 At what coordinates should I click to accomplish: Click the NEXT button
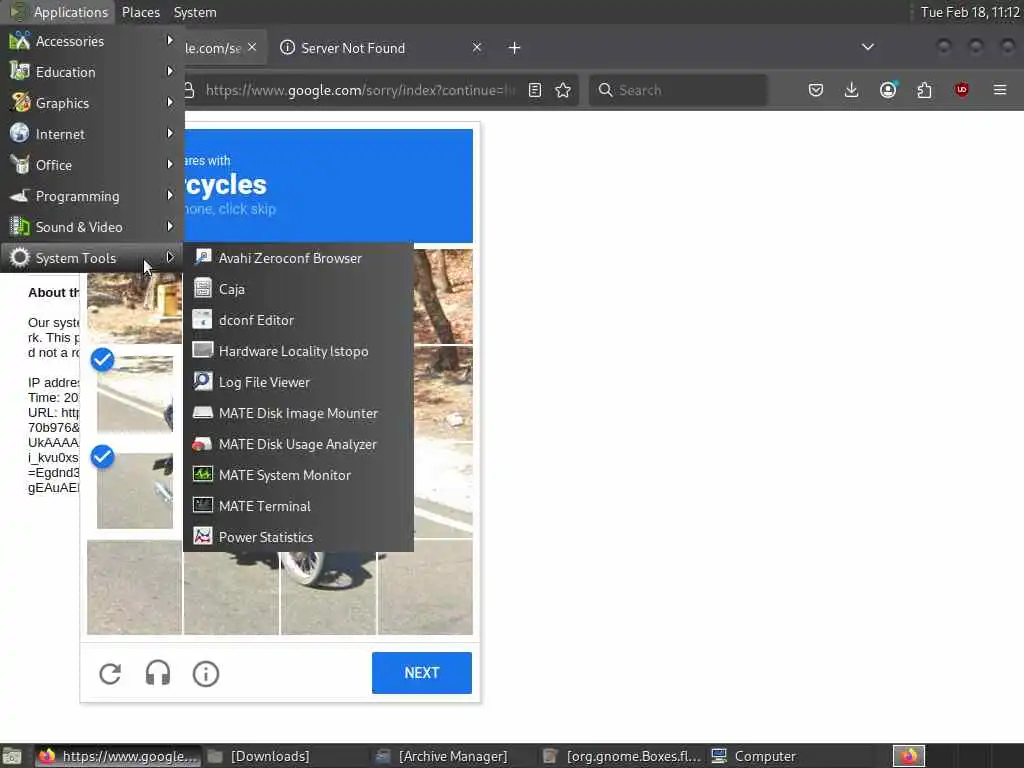tap(422, 673)
